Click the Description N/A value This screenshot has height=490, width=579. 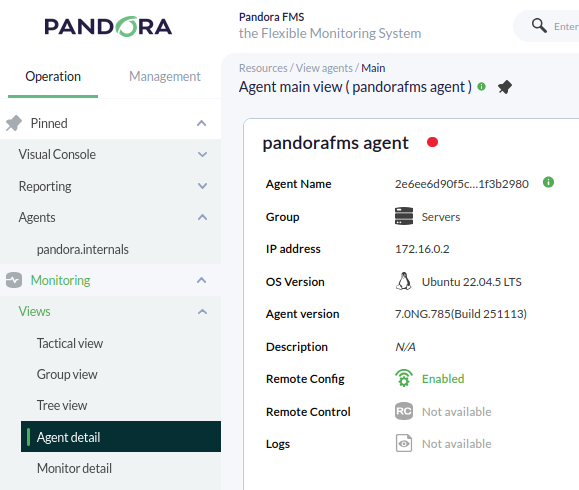click(405, 347)
